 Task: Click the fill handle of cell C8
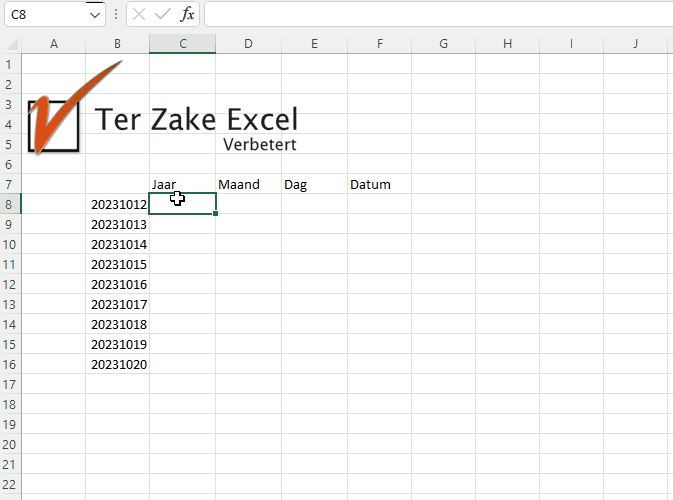(215, 213)
